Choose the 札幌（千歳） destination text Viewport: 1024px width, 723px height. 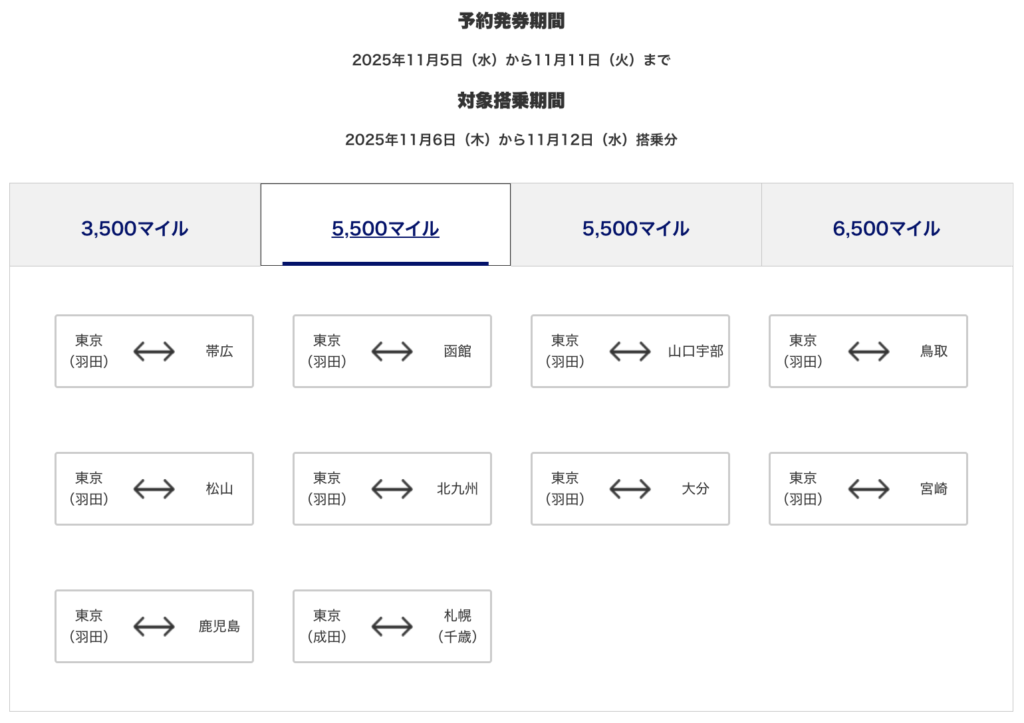457,627
